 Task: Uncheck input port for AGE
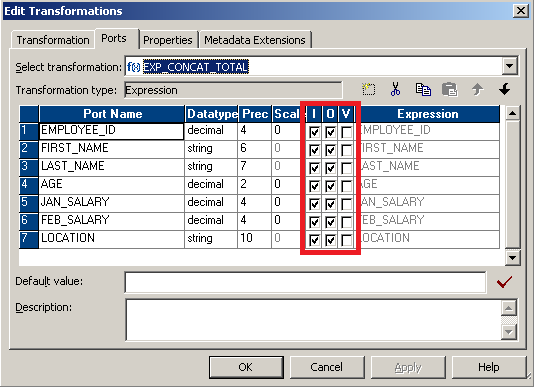[314, 186]
